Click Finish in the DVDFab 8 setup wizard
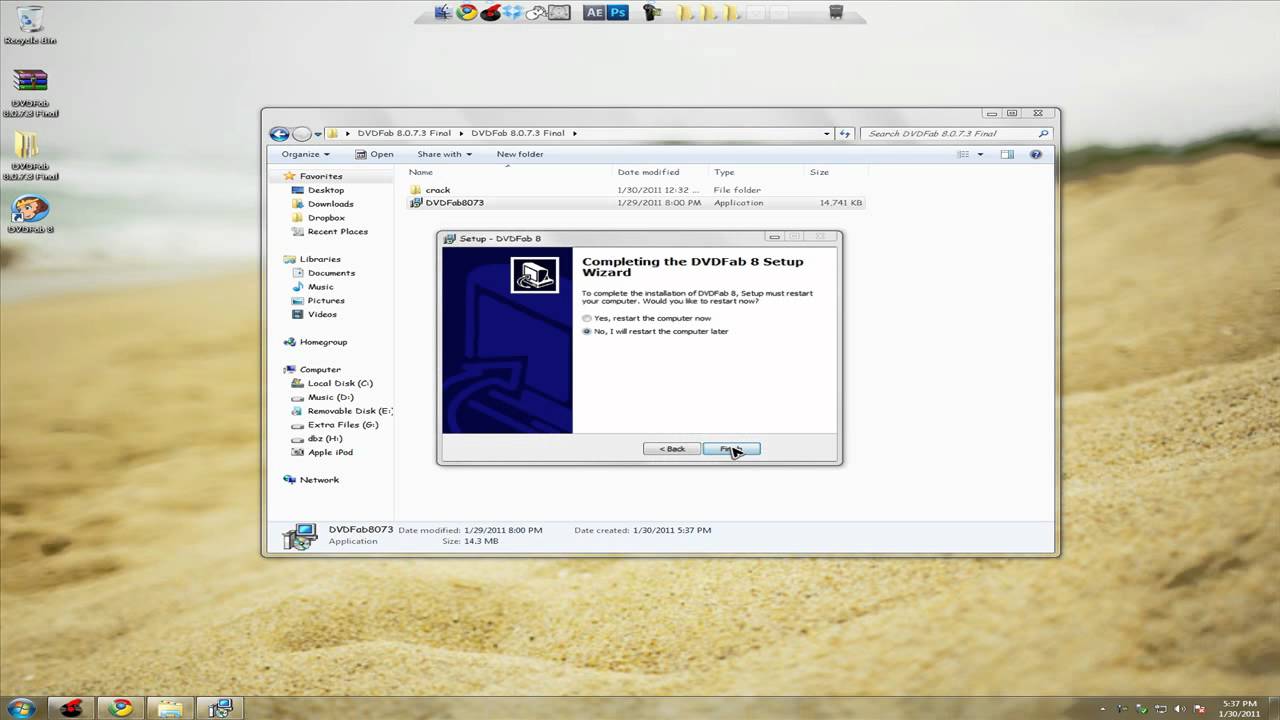The height and width of the screenshot is (720, 1280). pyautogui.click(x=731, y=449)
